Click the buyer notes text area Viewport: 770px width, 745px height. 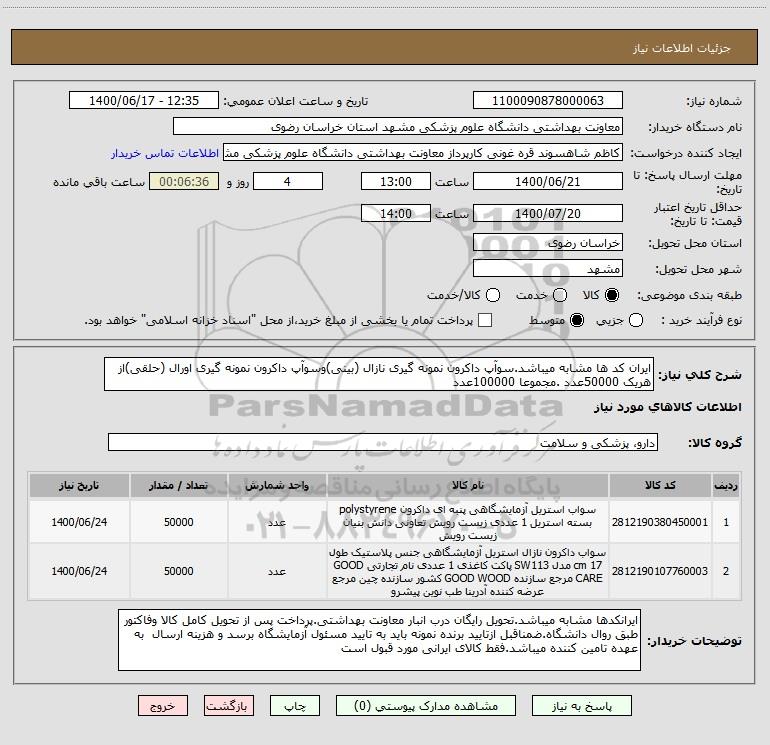(379, 640)
